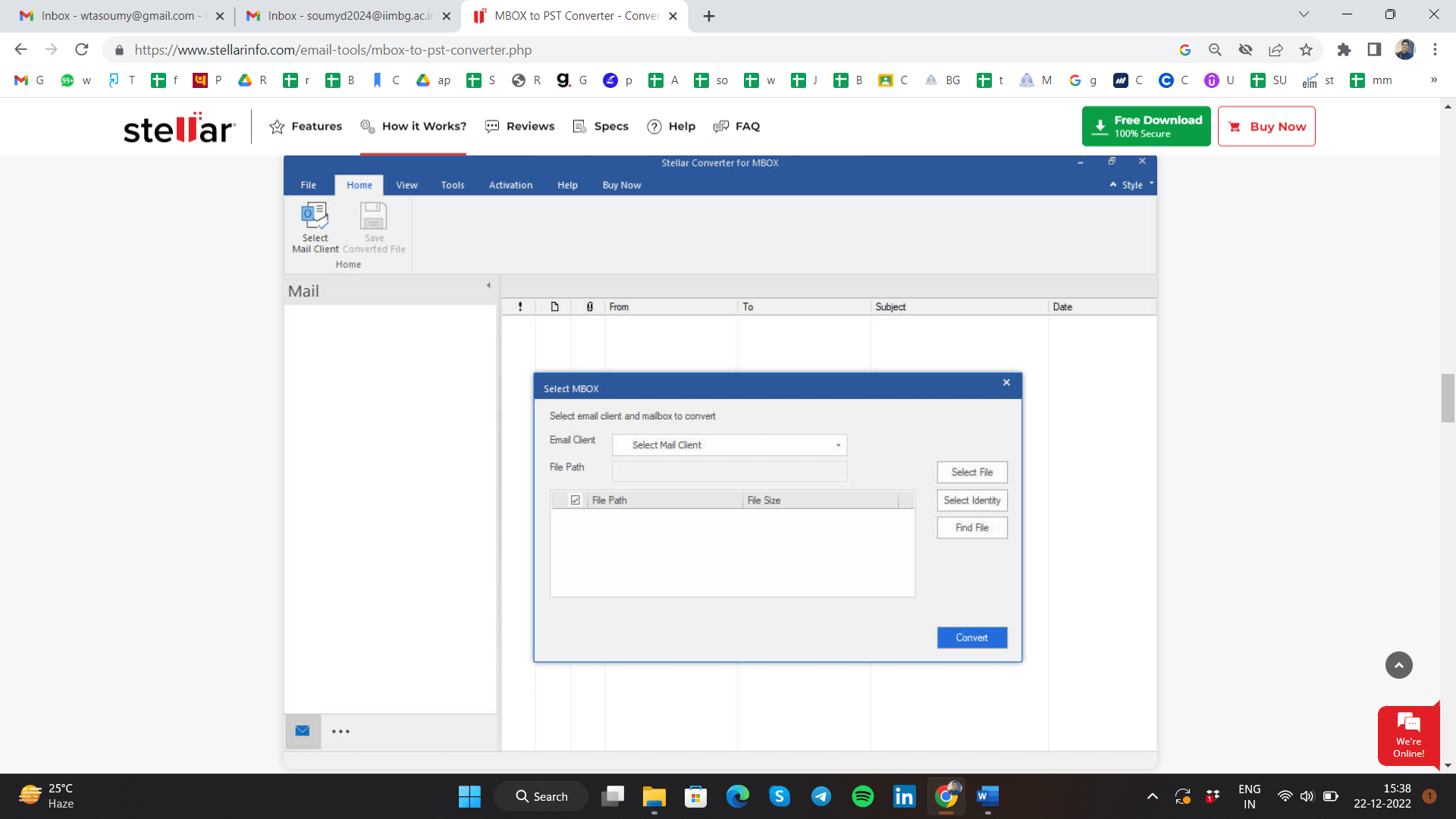Click the browser address bar URL
Viewport: 1456px width, 819px height.
[x=334, y=50]
